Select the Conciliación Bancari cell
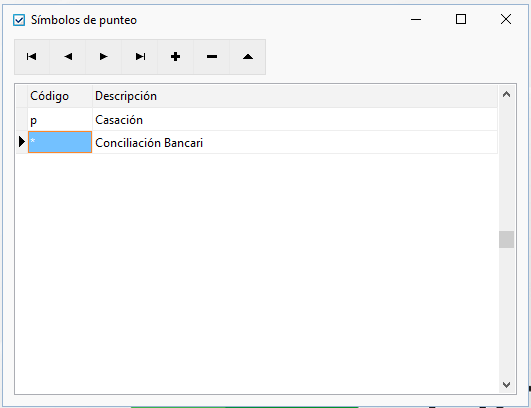The width and height of the screenshot is (531, 408). coord(295,143)
